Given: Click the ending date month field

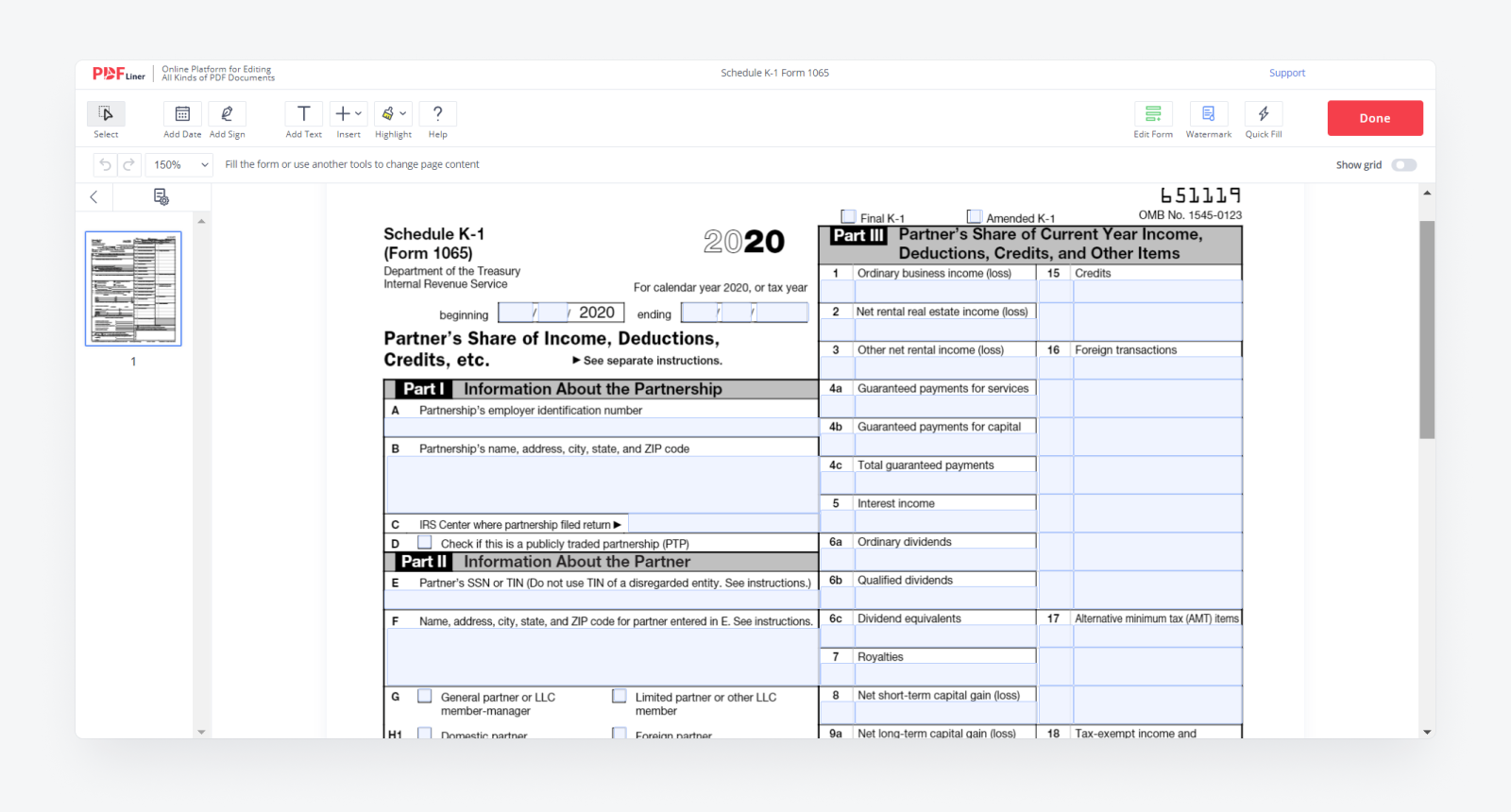Looking at the screenshot, I should (700, 313).
